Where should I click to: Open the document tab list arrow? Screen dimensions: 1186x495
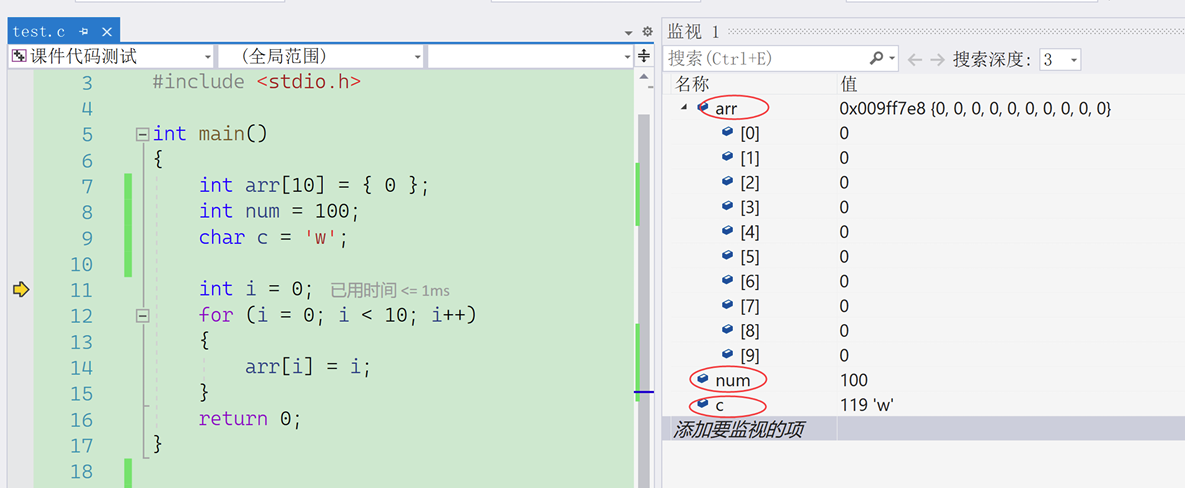pyautogui.click(x=629, y=33)
